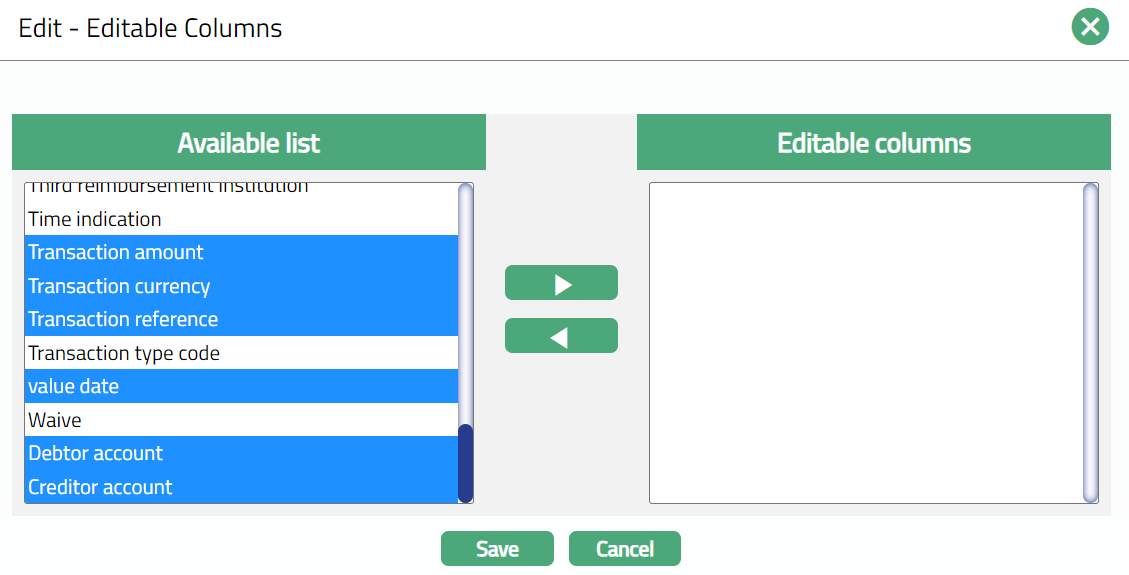This screenshot has height=575, width=1129.
Task: Save the editable columns selection
Action: click(497, 549)
